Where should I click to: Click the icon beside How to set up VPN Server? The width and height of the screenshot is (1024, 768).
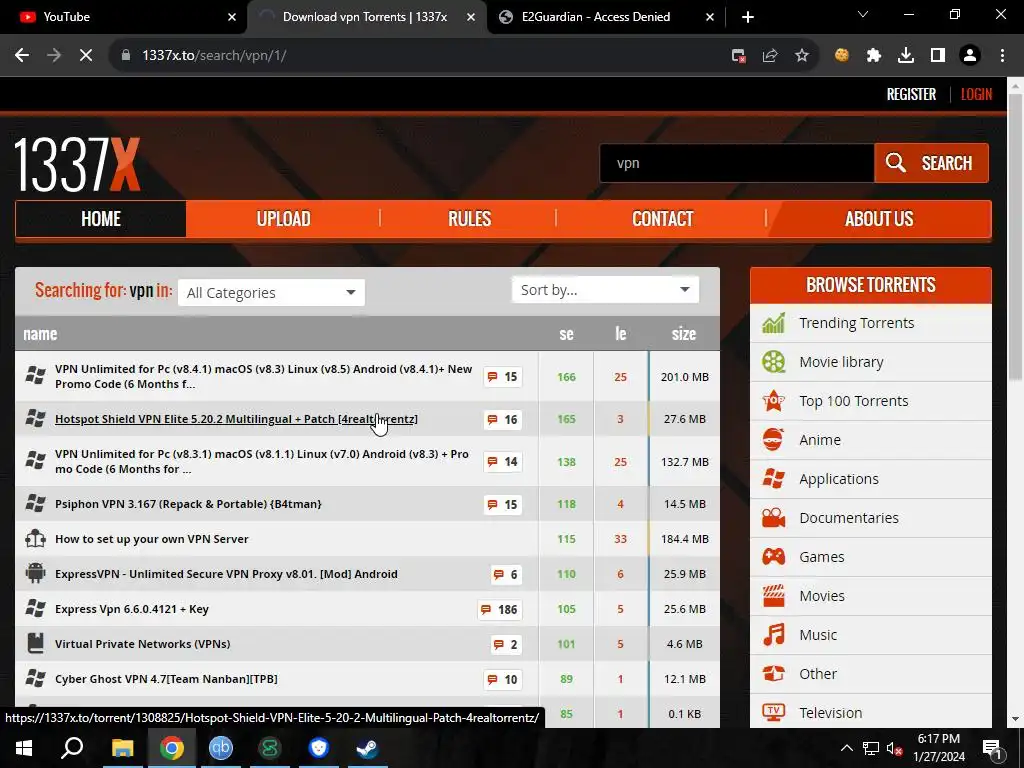tap(35, 539)
